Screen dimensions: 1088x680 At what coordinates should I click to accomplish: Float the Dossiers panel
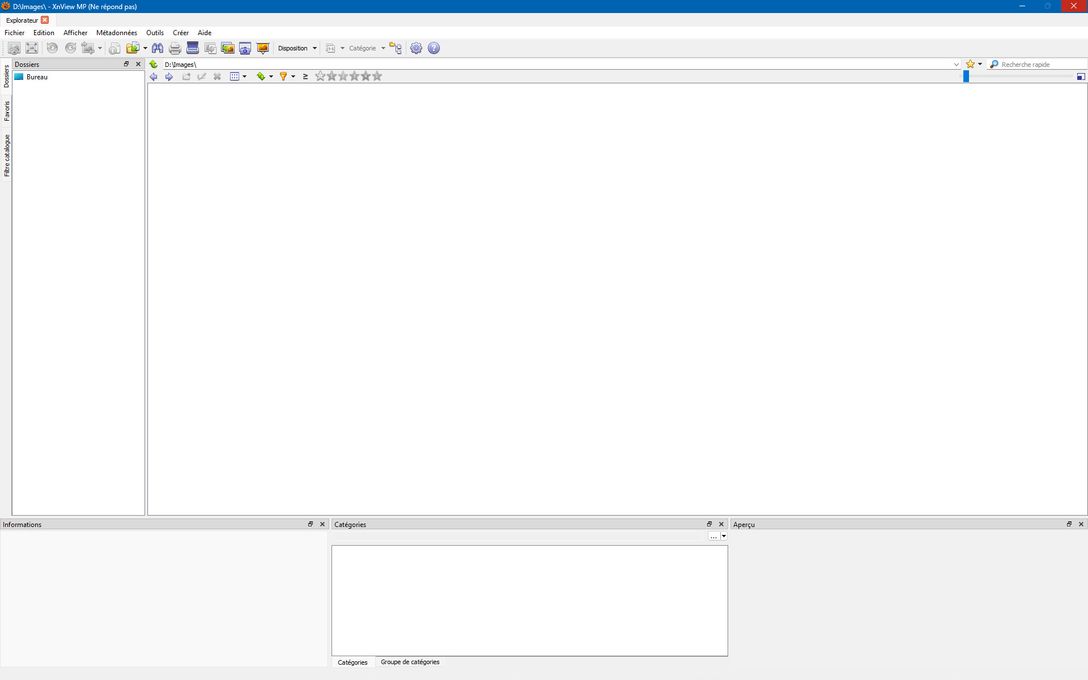click(126, 64)
